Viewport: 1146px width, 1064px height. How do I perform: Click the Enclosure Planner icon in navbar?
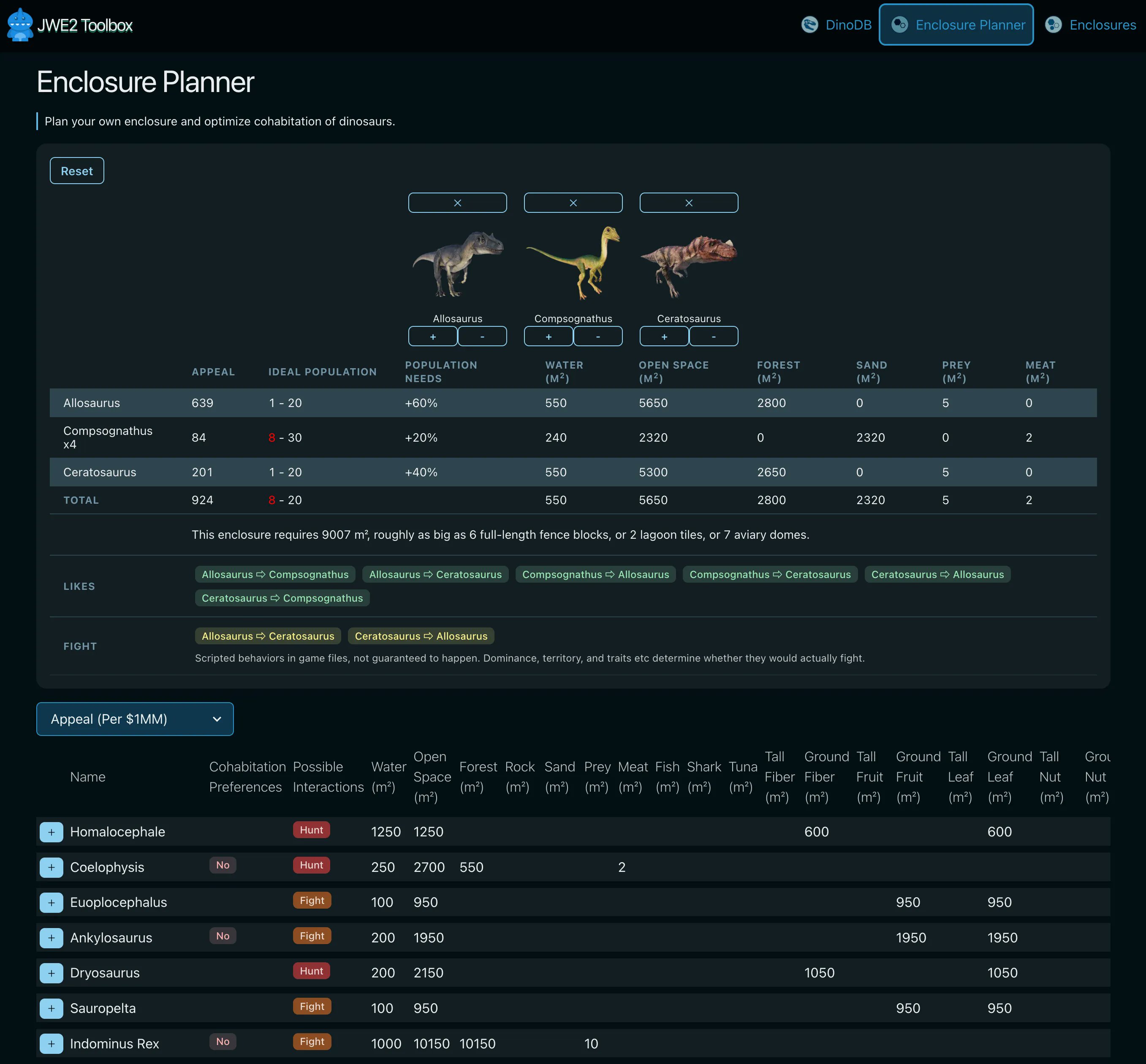click(x=900, y=25)
